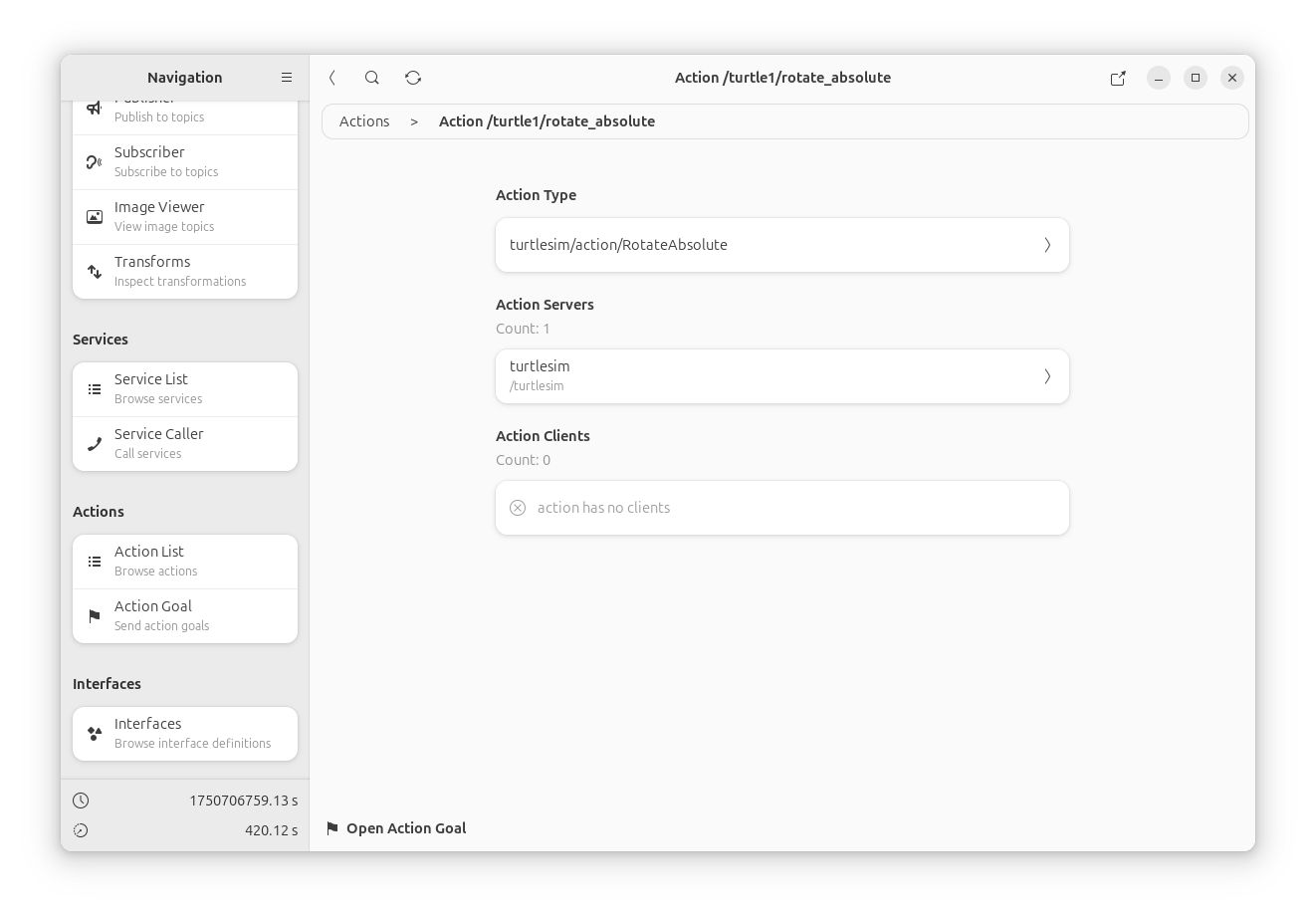Click the clock icon beside timestamp
Screen dimensions: 1316x918
pos(81,801)
